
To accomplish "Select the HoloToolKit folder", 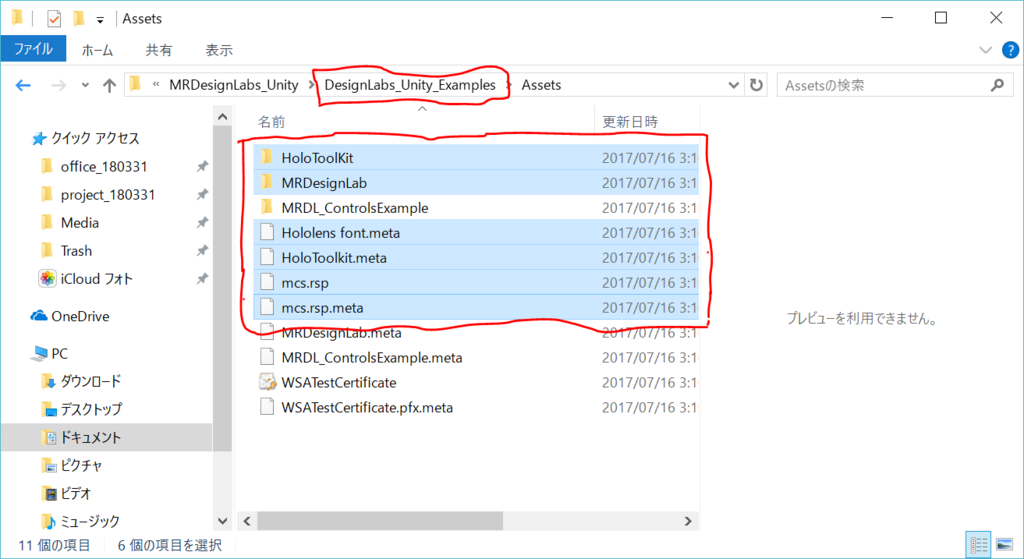I will click(x=475, y=157).
